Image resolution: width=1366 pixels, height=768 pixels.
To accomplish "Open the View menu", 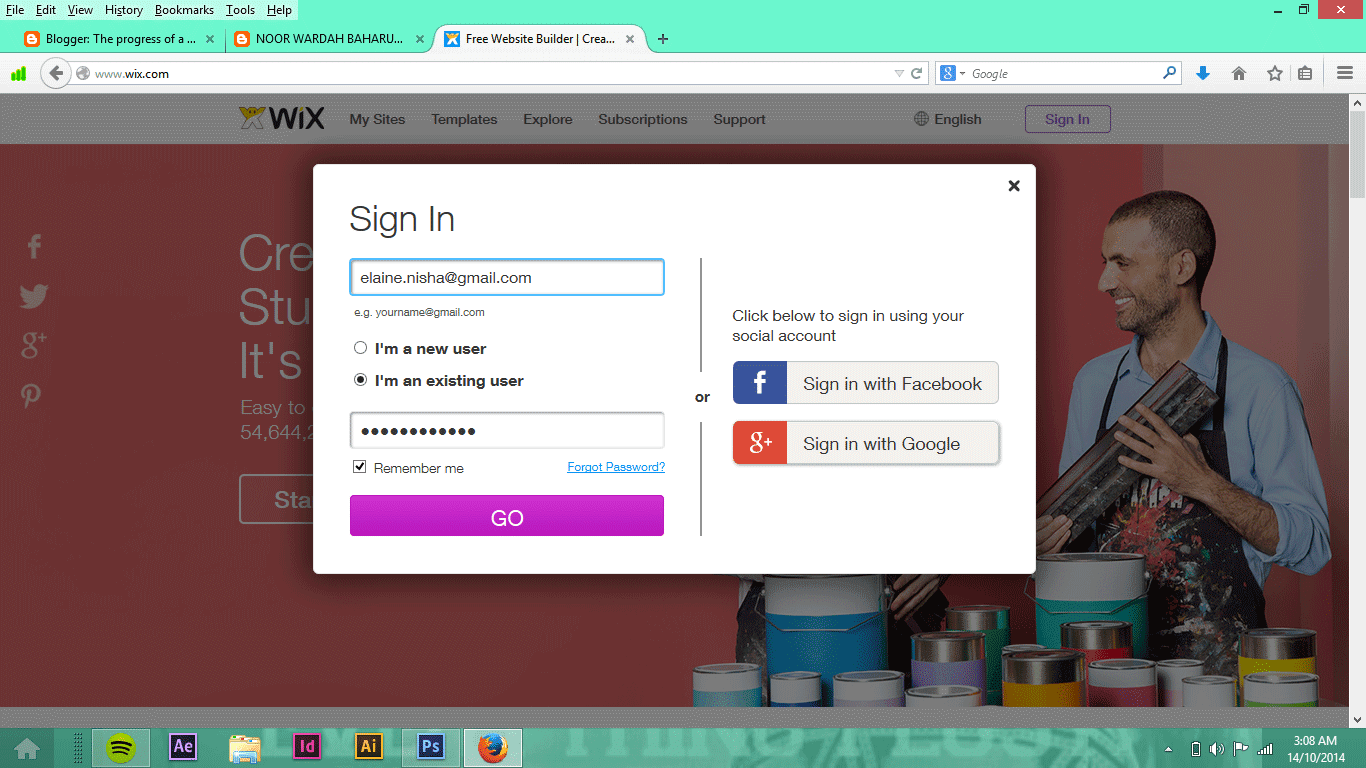I will [80, 10].
